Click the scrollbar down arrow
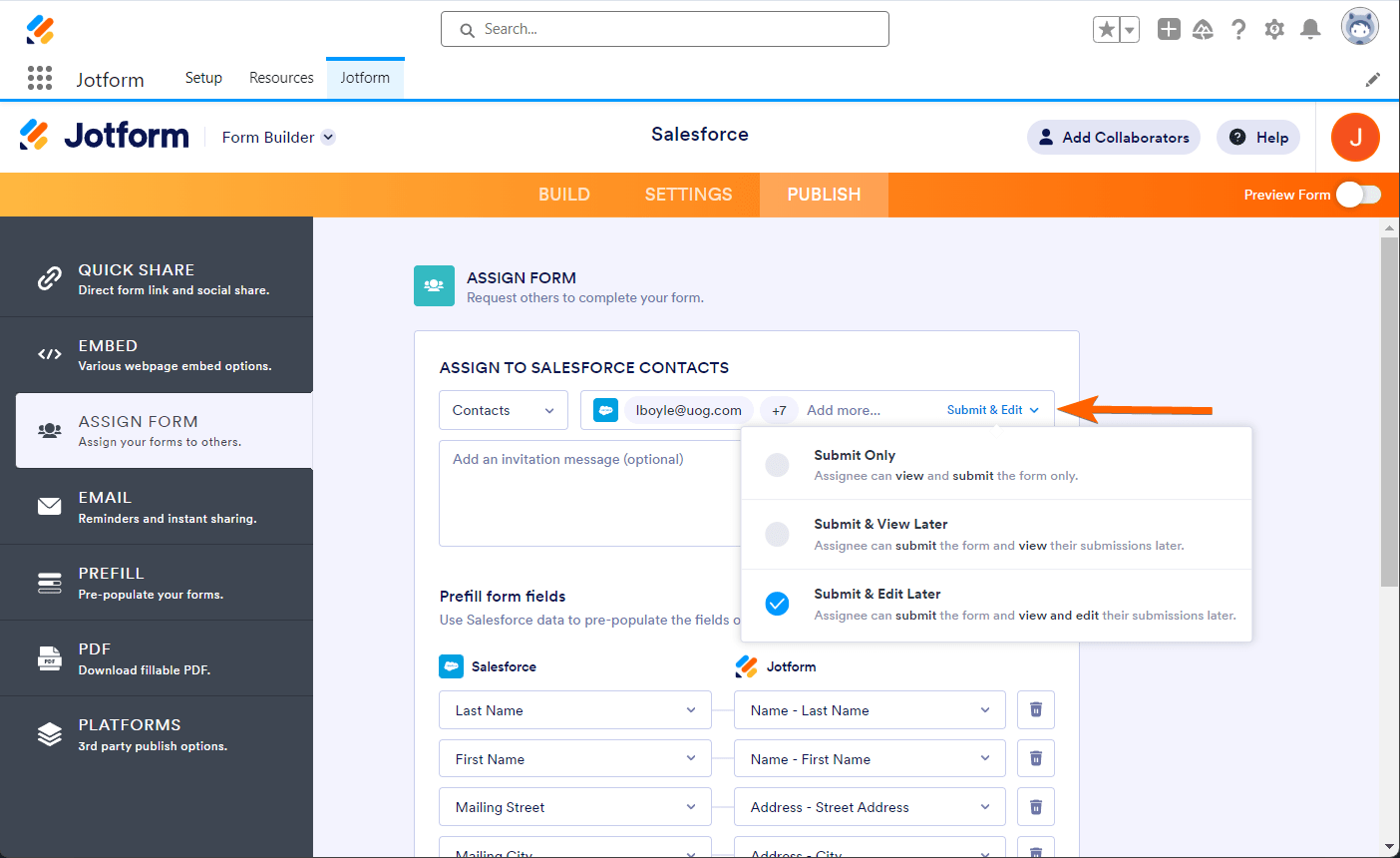Viewport: 1400px width, 858px height. tap(1390, 847)
